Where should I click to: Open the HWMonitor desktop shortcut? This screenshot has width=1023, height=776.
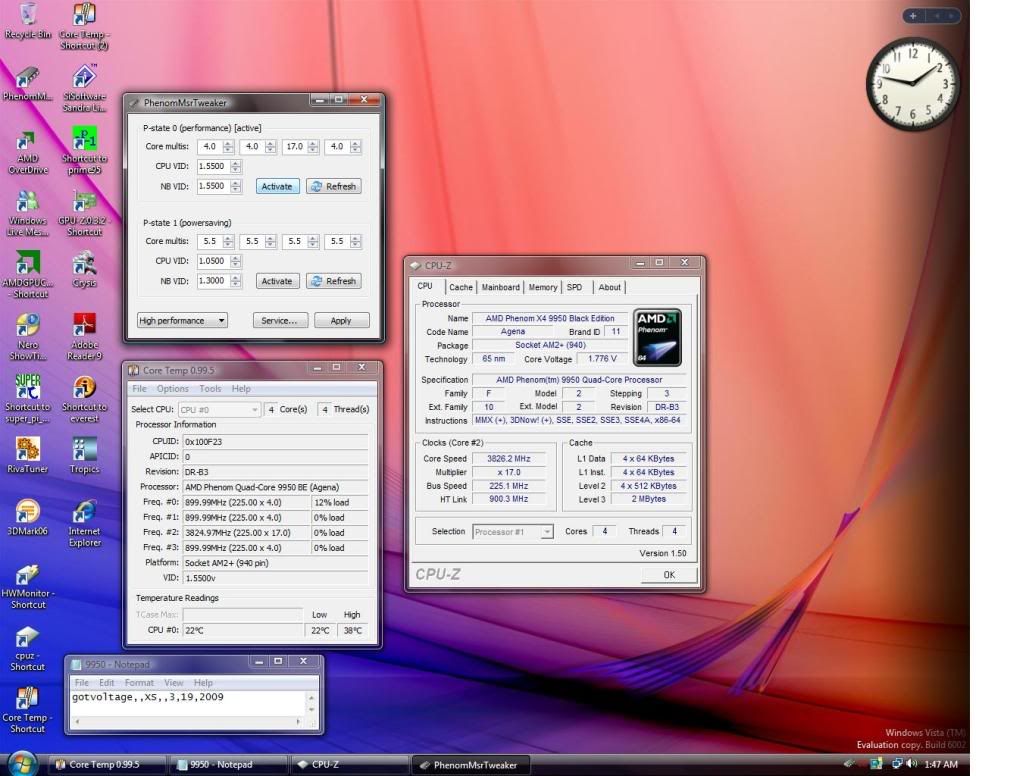[27, 578]
